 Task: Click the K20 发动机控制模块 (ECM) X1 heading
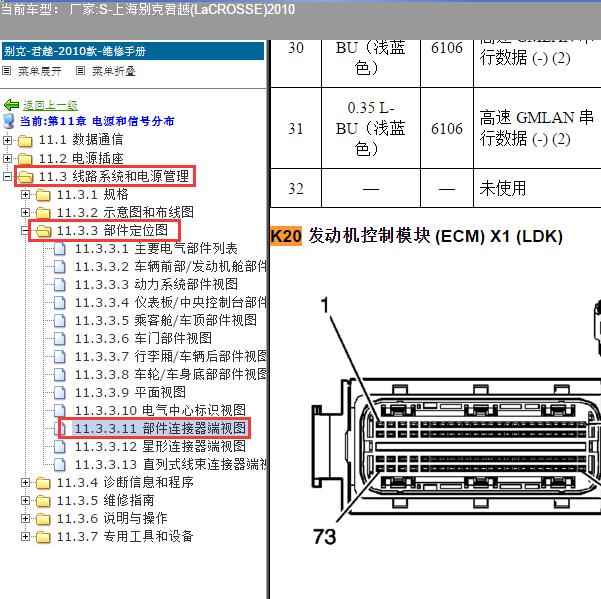pyautogui.click(x=417, y=236)
